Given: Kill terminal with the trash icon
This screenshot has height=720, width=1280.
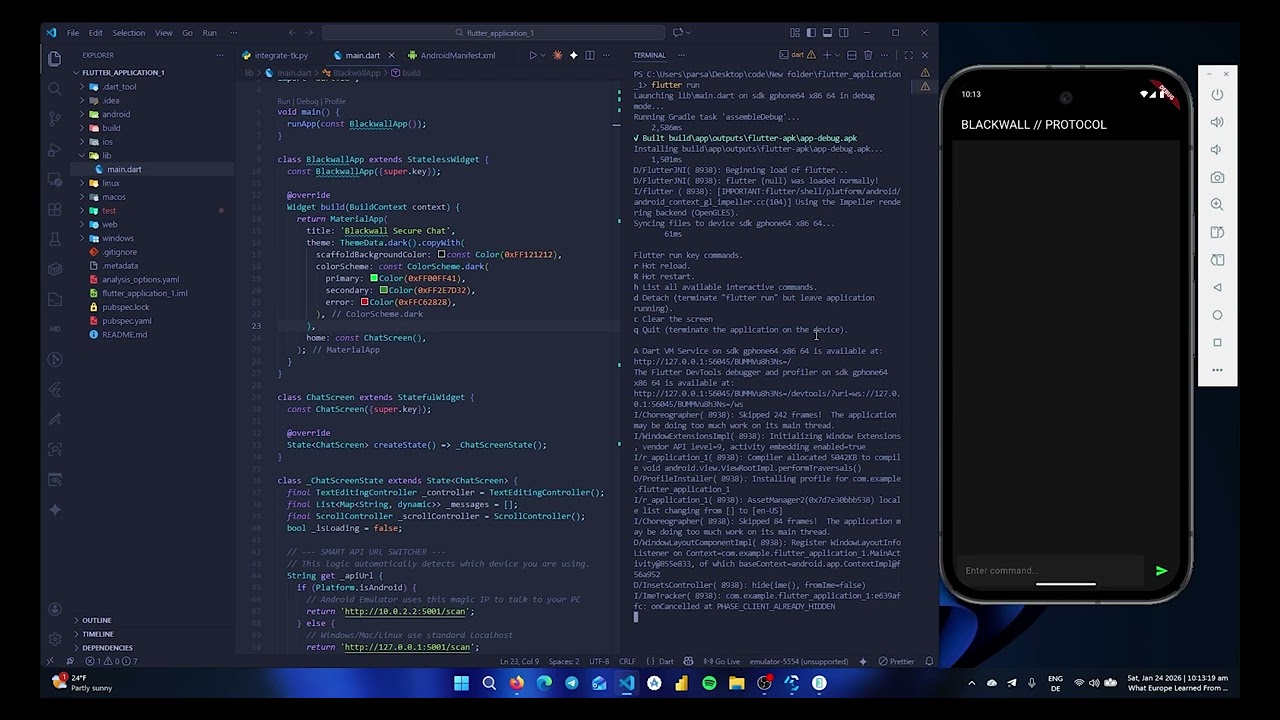Looking at the screenshot, I should coord(868,55).
